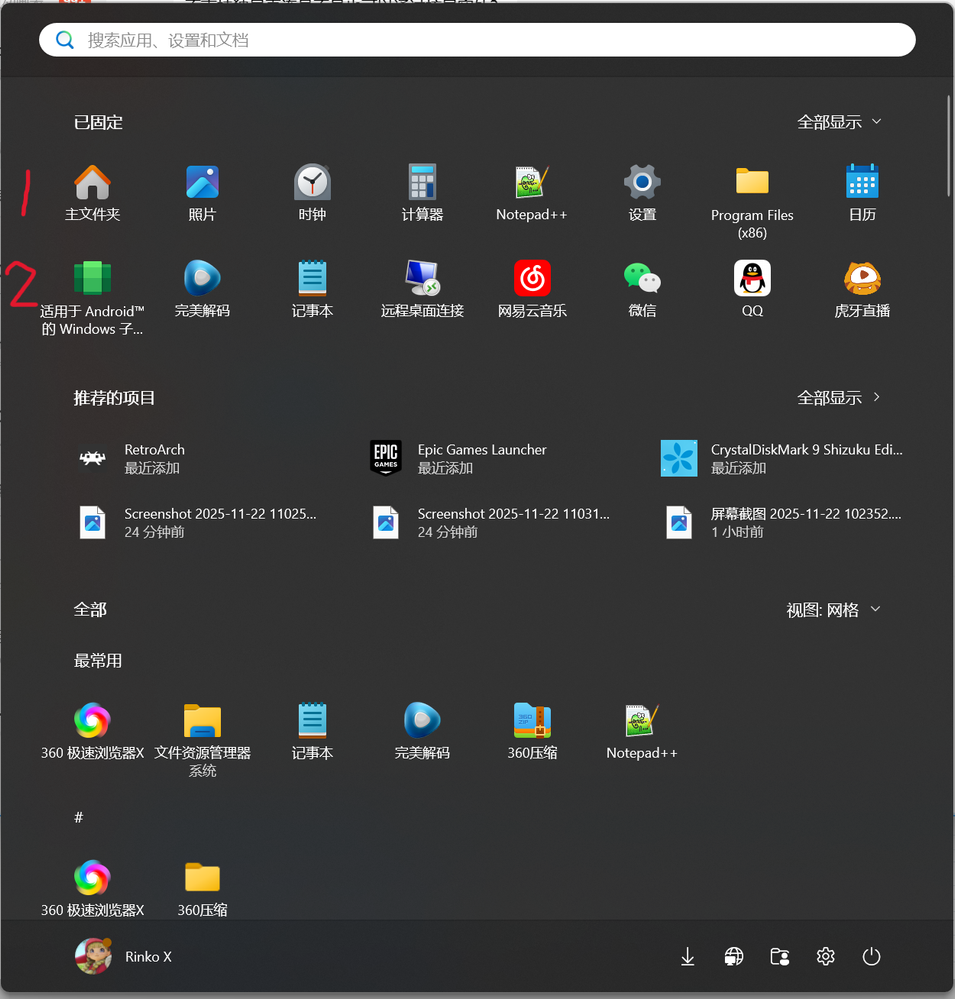Screen dimensions: 955x999
Task: Open the 主文件夹 pinned app
Action: [x=92, y=193]
